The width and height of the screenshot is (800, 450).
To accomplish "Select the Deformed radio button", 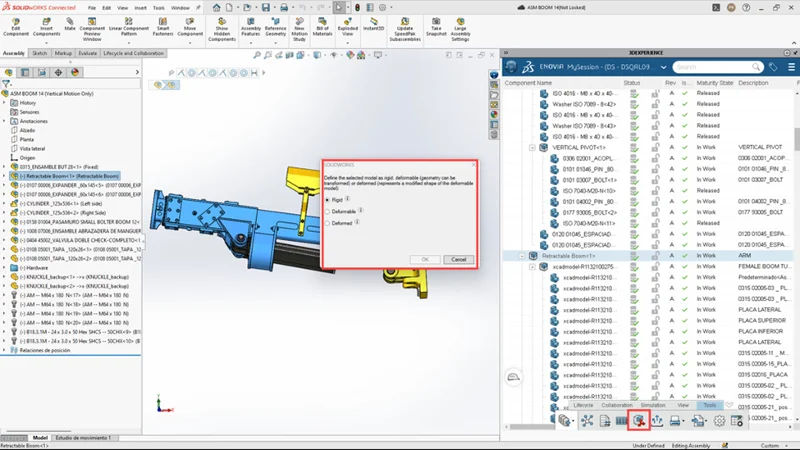I will [327, 224].
